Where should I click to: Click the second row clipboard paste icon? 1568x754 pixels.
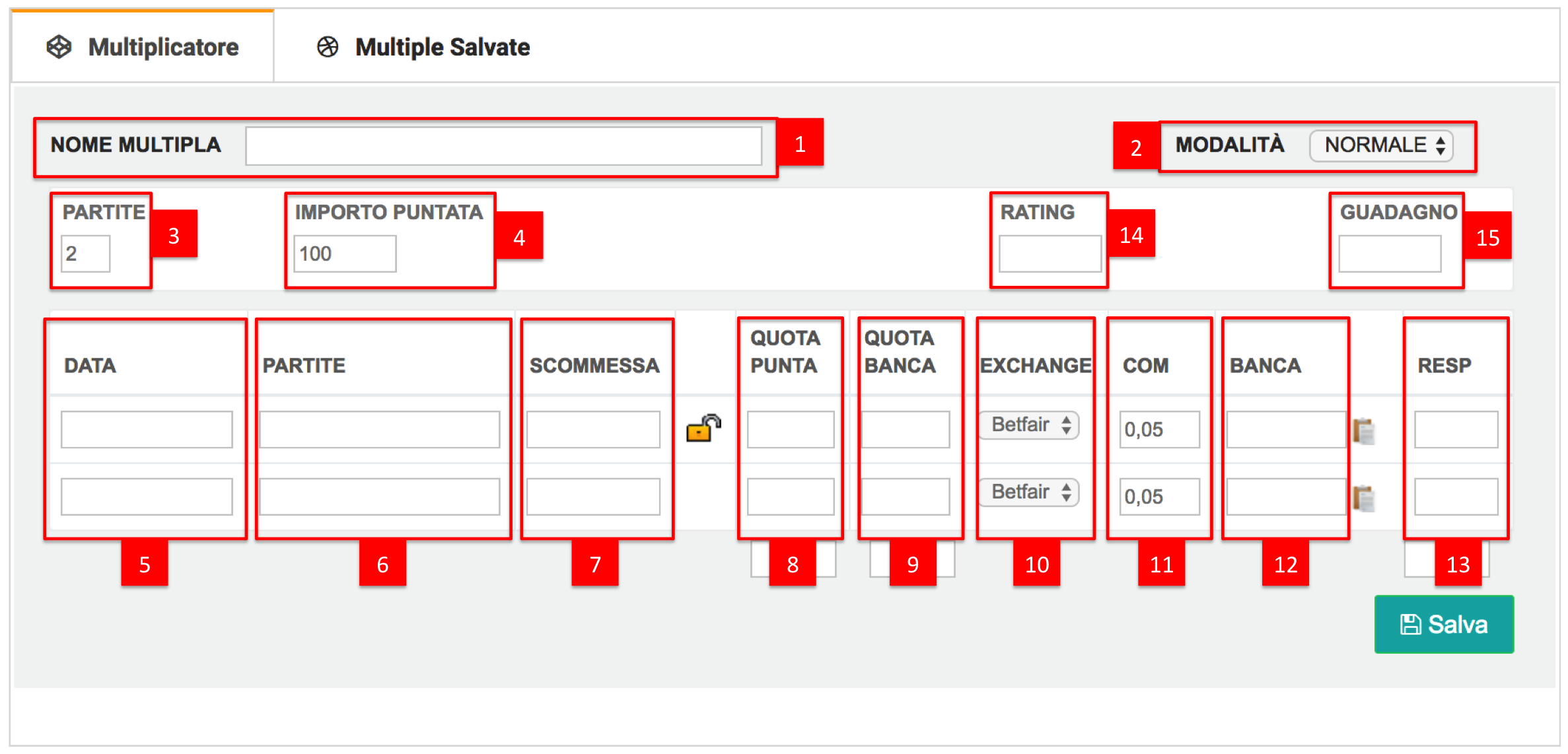(1364, 498)
